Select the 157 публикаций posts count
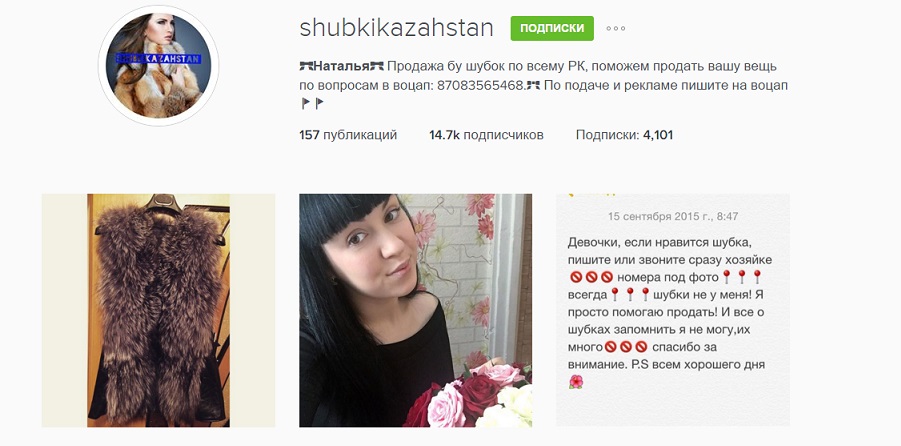Viewport: 901px width, 446px height. coord(348,135)
